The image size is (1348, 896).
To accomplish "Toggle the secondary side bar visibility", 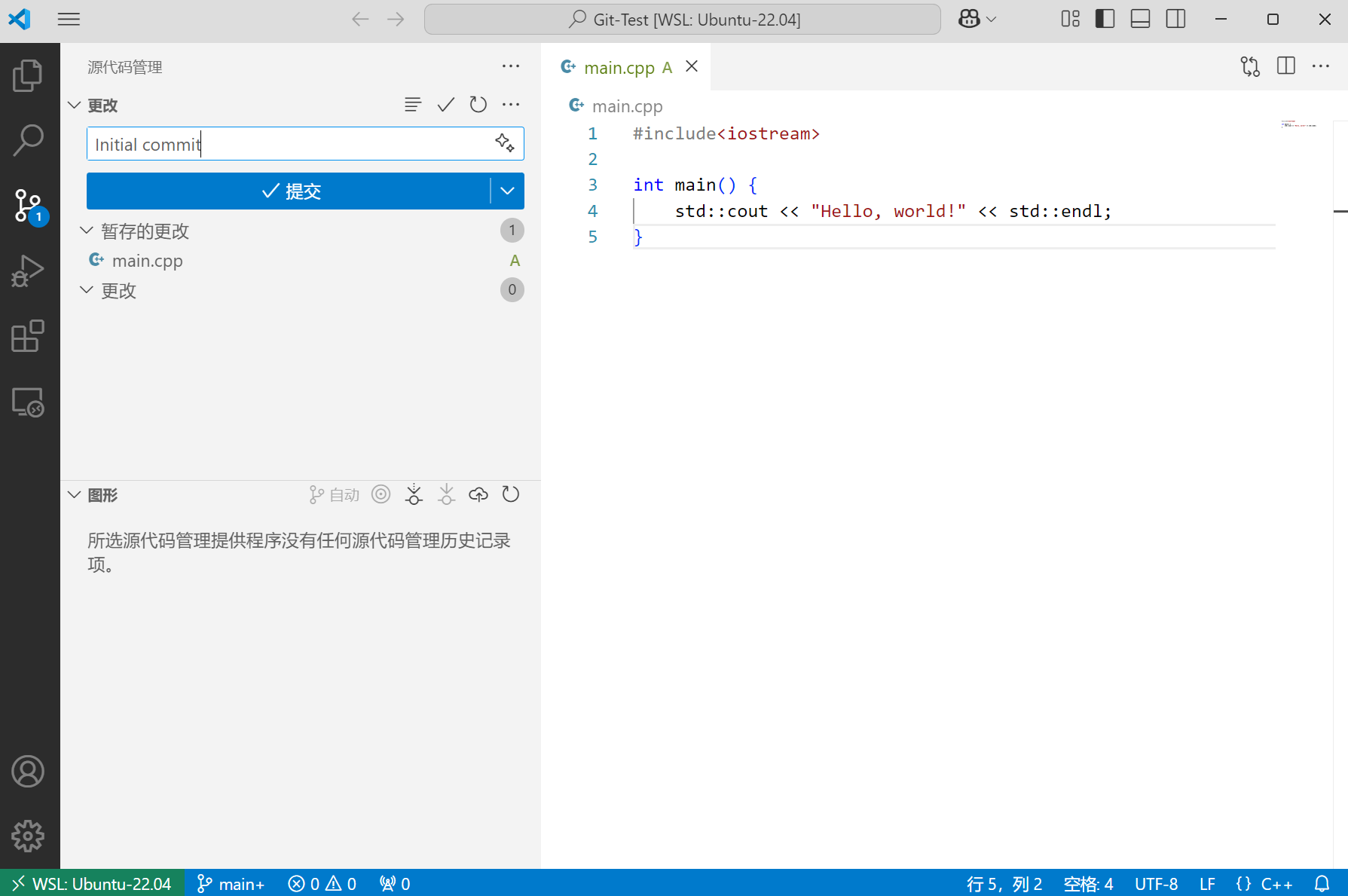I will tap(1175, 20).
